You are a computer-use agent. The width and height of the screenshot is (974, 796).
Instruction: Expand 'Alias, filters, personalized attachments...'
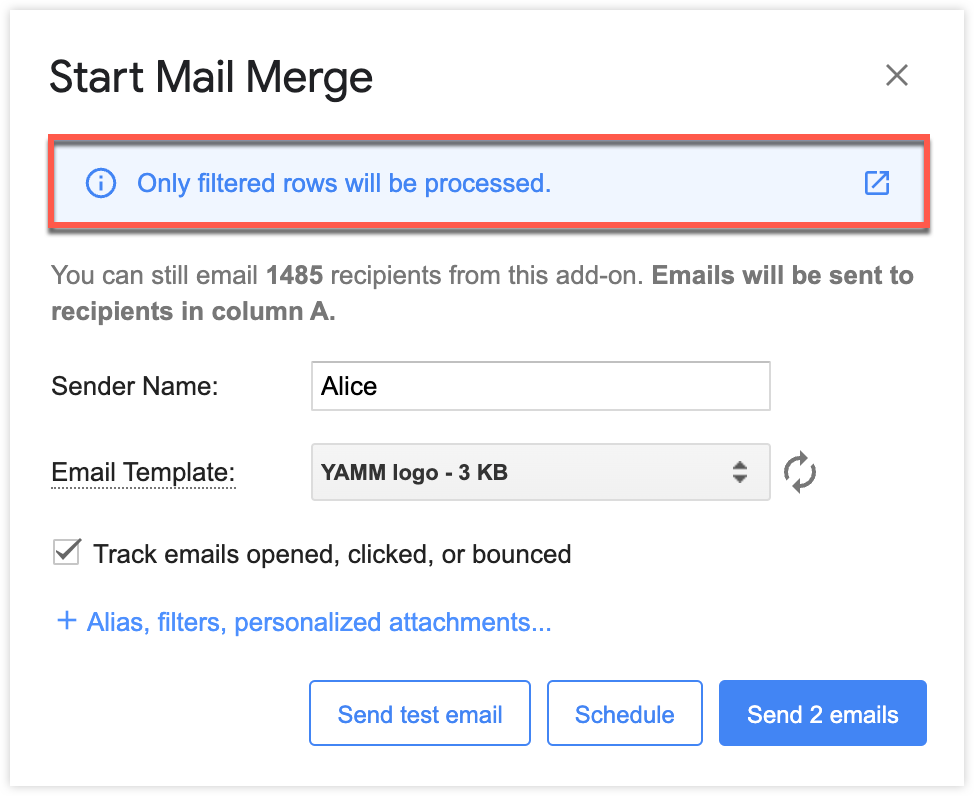click(x=319, y=622)
